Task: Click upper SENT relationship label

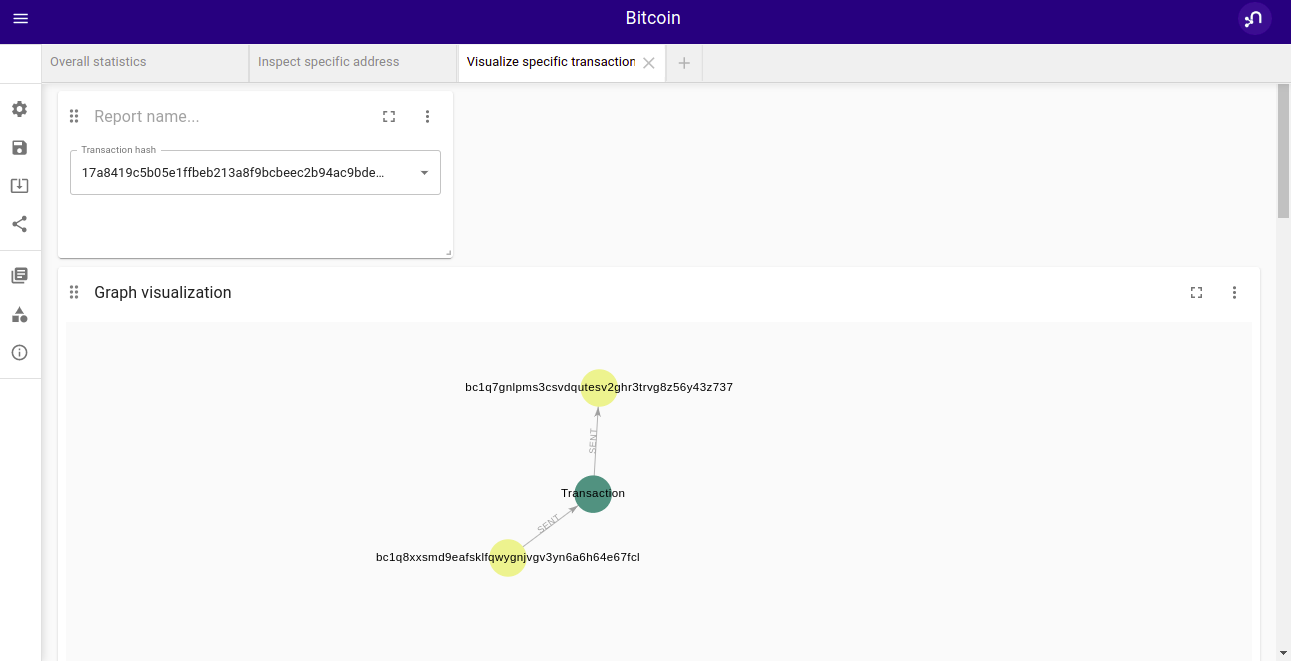Action: (593, 441)
